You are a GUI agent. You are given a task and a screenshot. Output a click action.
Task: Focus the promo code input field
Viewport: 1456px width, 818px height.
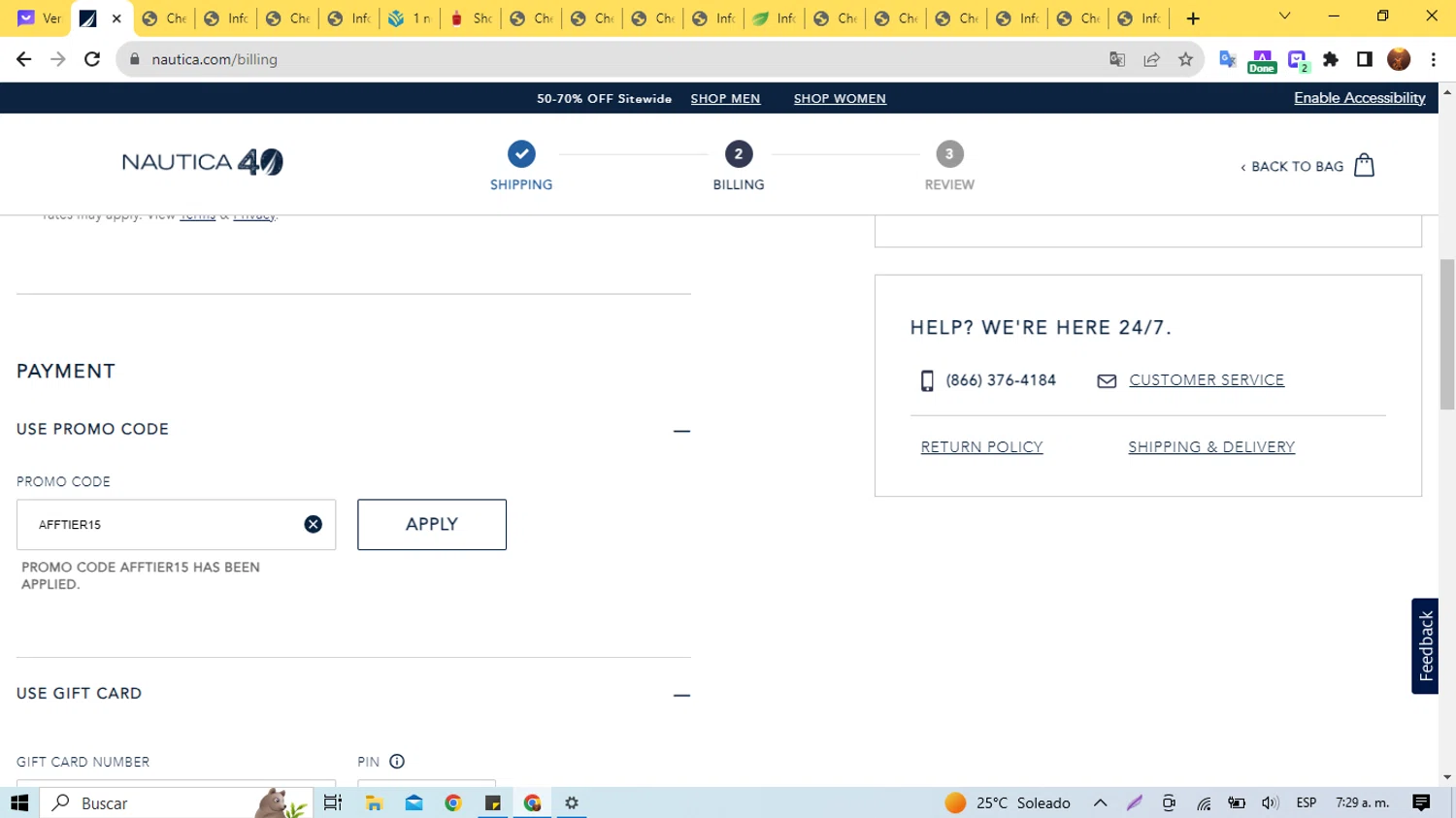[x=176, y=524]
